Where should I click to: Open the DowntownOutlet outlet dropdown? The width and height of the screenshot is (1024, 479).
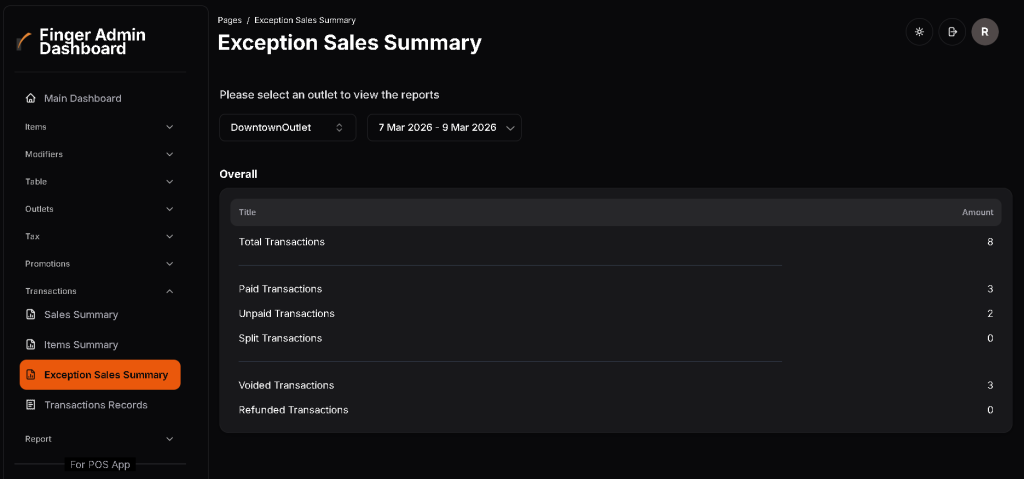[x=287, y=128]
